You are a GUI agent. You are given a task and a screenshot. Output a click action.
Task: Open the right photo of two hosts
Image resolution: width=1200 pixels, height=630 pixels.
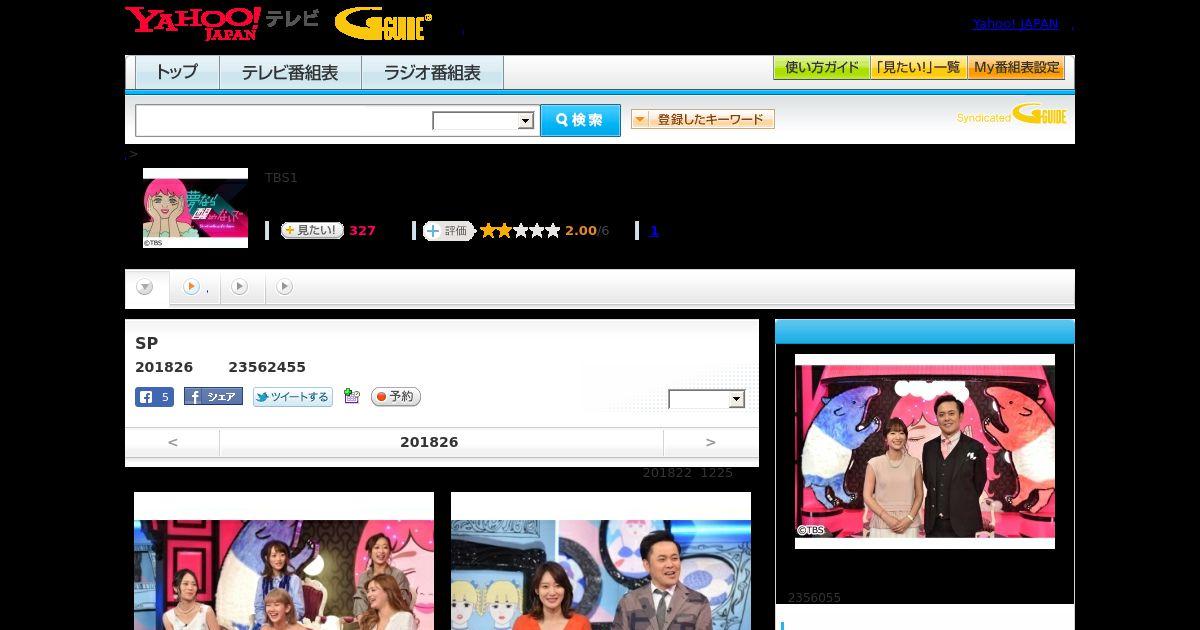coord(601,561)
